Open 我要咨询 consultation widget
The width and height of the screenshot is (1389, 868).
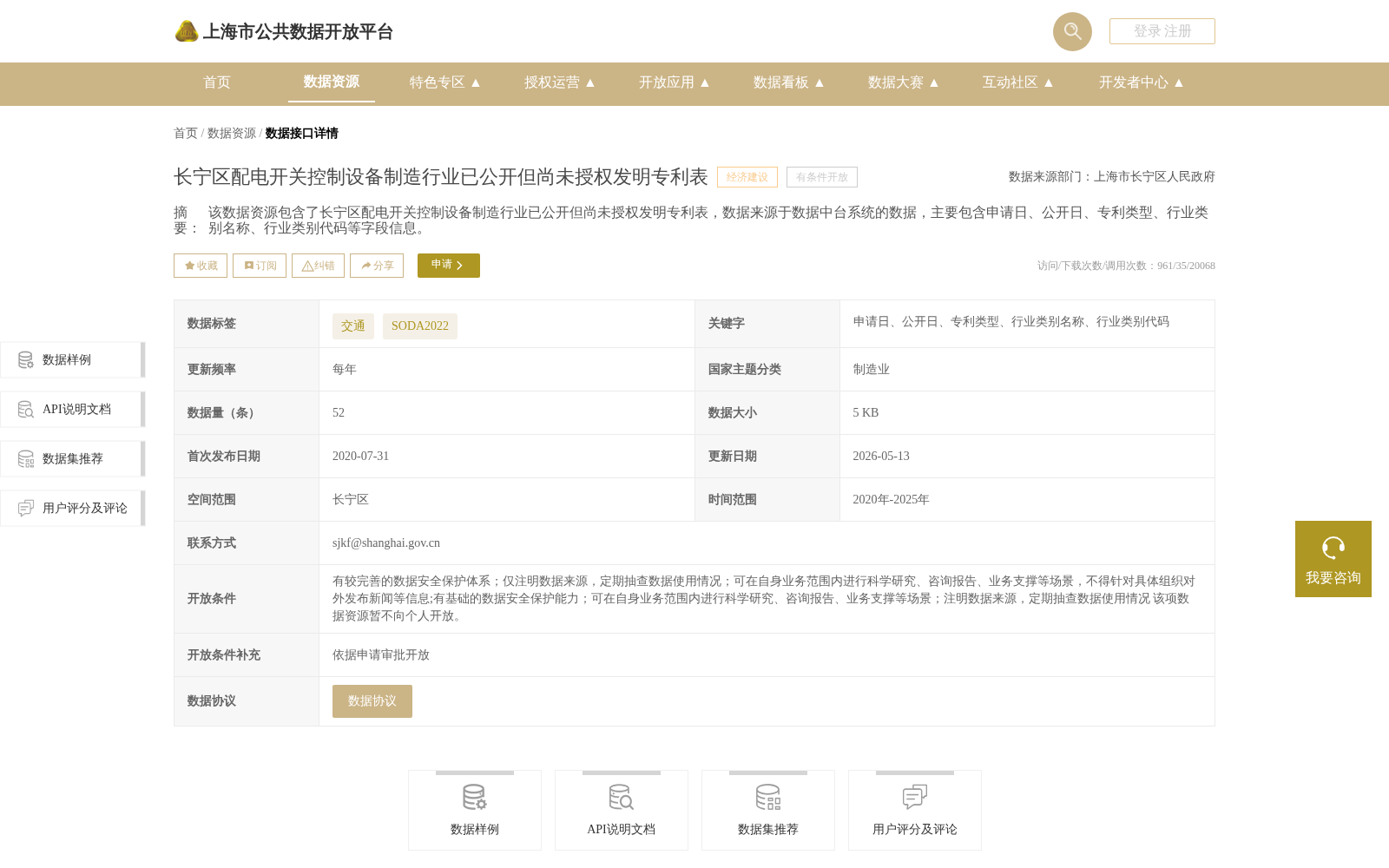pos(1333,559)
